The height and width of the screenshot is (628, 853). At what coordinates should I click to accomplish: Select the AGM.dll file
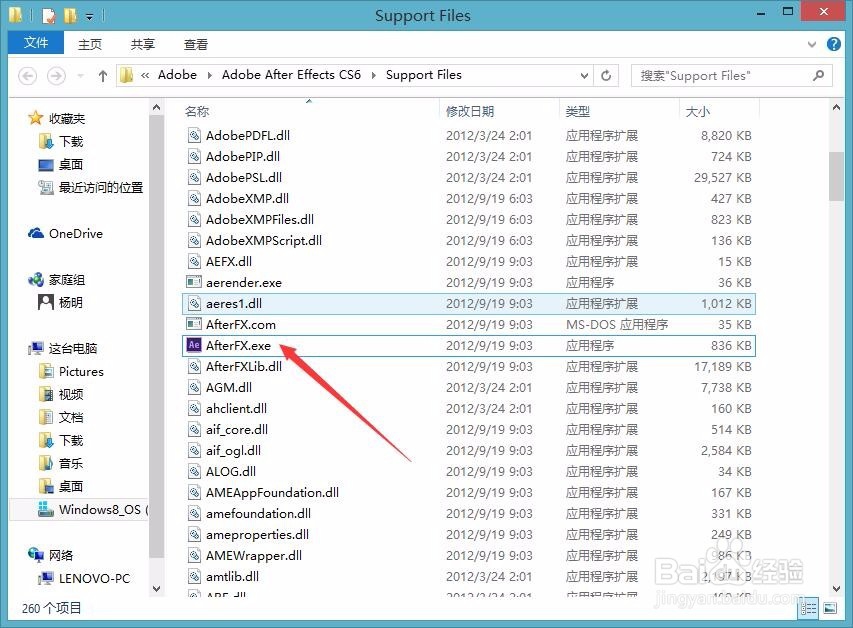pyautogui.click(x=468, y=387)
